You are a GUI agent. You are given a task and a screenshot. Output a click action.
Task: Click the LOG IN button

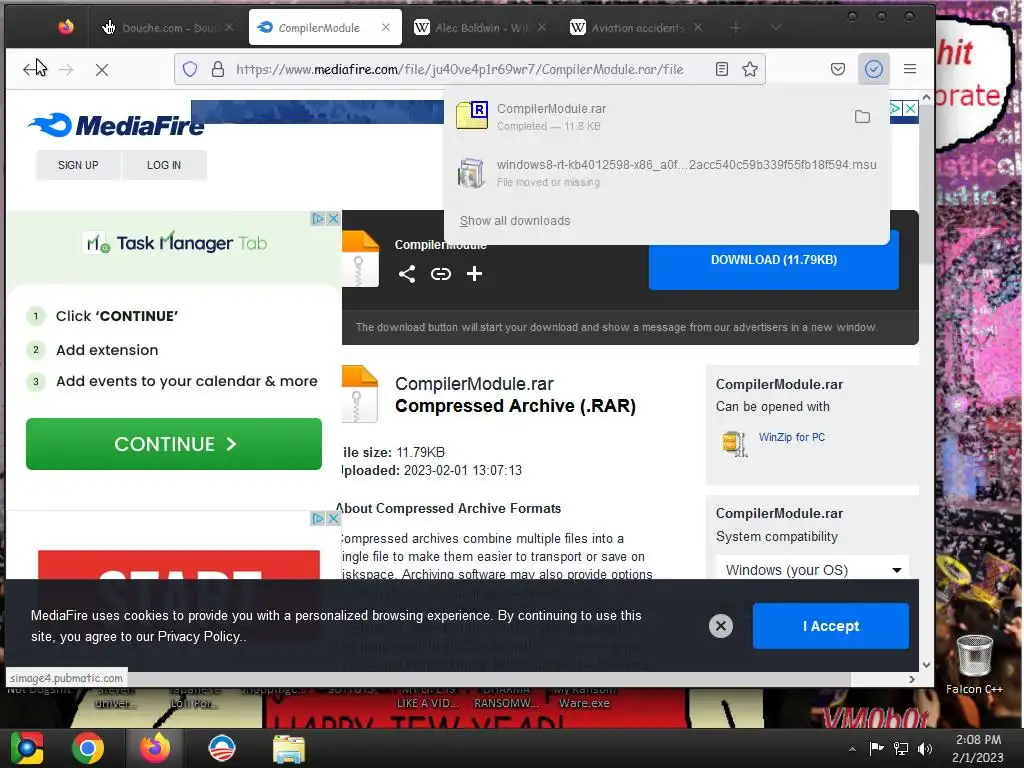tap(164, 165)
